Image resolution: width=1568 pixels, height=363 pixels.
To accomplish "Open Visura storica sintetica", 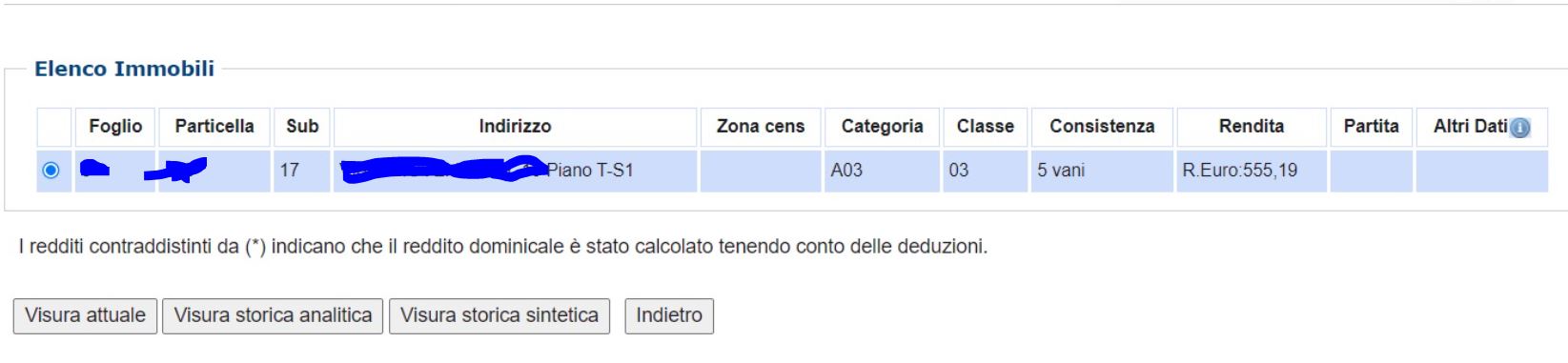I will [499, 315].
